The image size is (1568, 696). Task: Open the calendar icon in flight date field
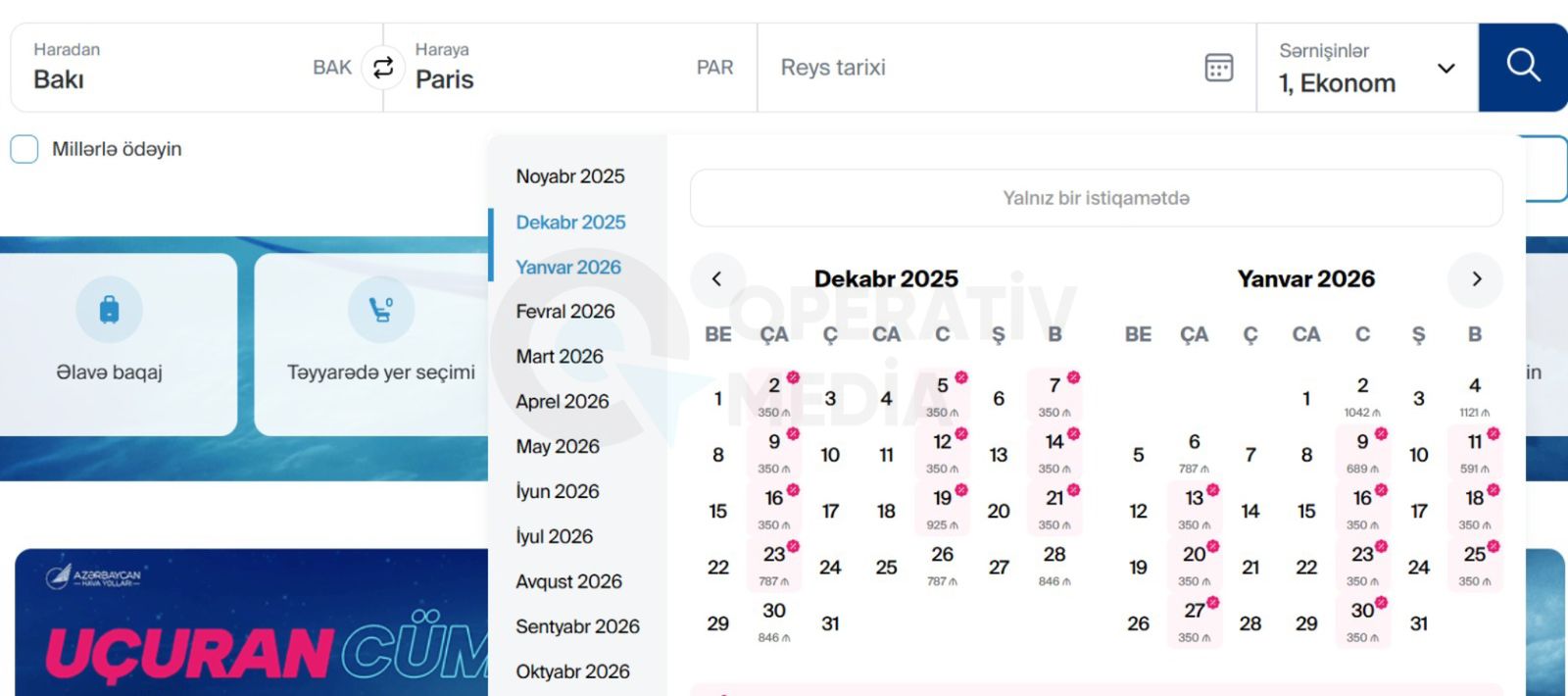click(x=1218, y=68)
